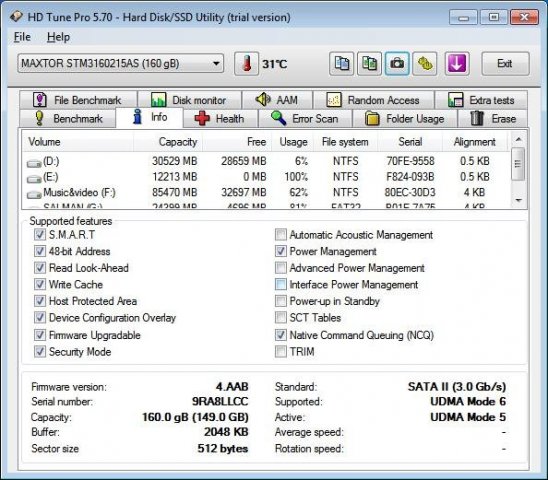Click the volume list scrollbar thumb
The width and height of the screenshot is (548, 480).
(518, 164)
